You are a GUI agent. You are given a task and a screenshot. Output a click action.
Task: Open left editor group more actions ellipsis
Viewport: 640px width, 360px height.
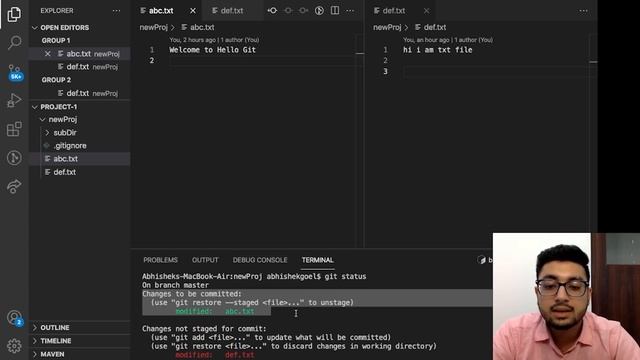pos(350,11)
